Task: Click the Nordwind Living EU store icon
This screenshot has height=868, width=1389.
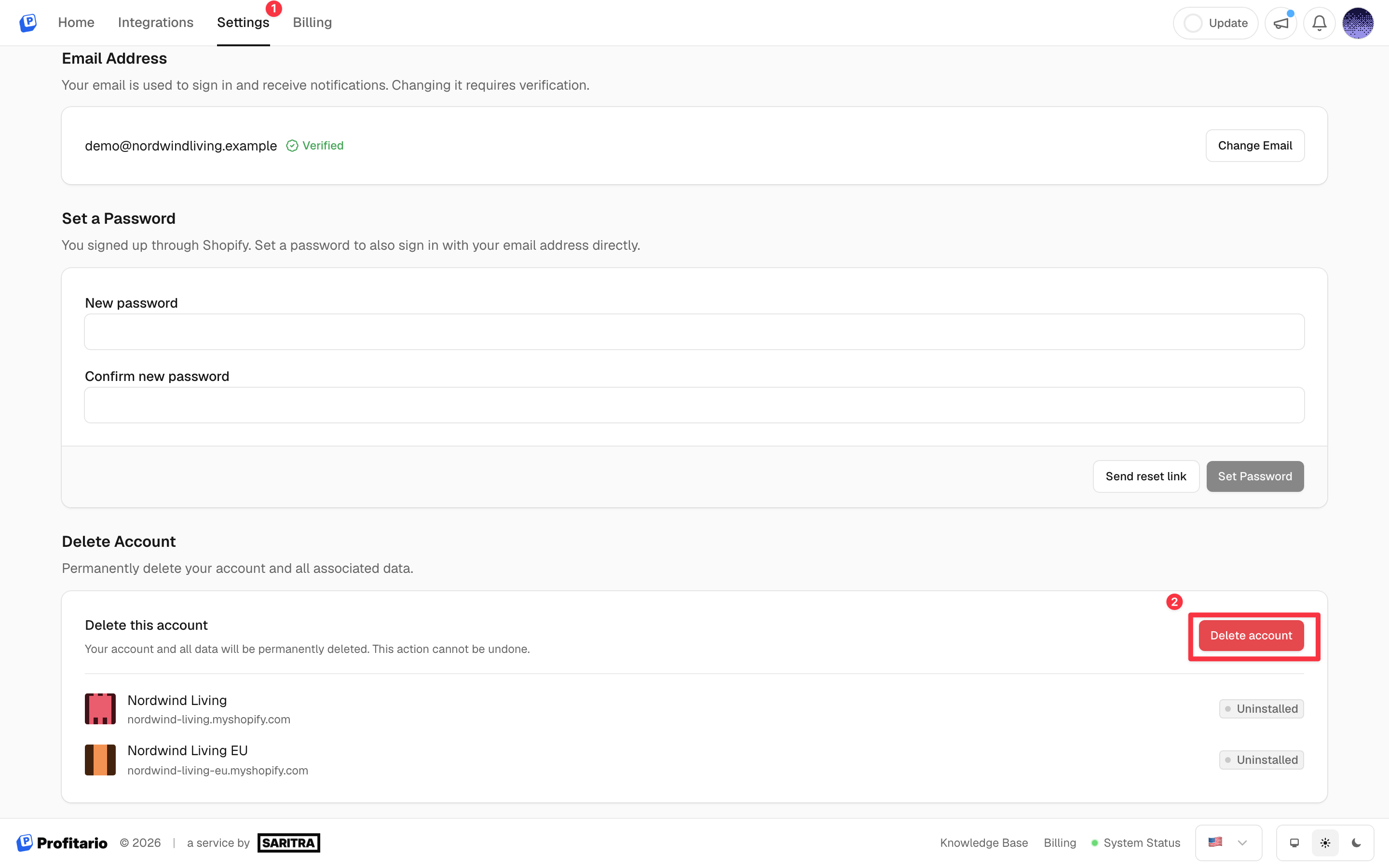Action: (100, 760)
